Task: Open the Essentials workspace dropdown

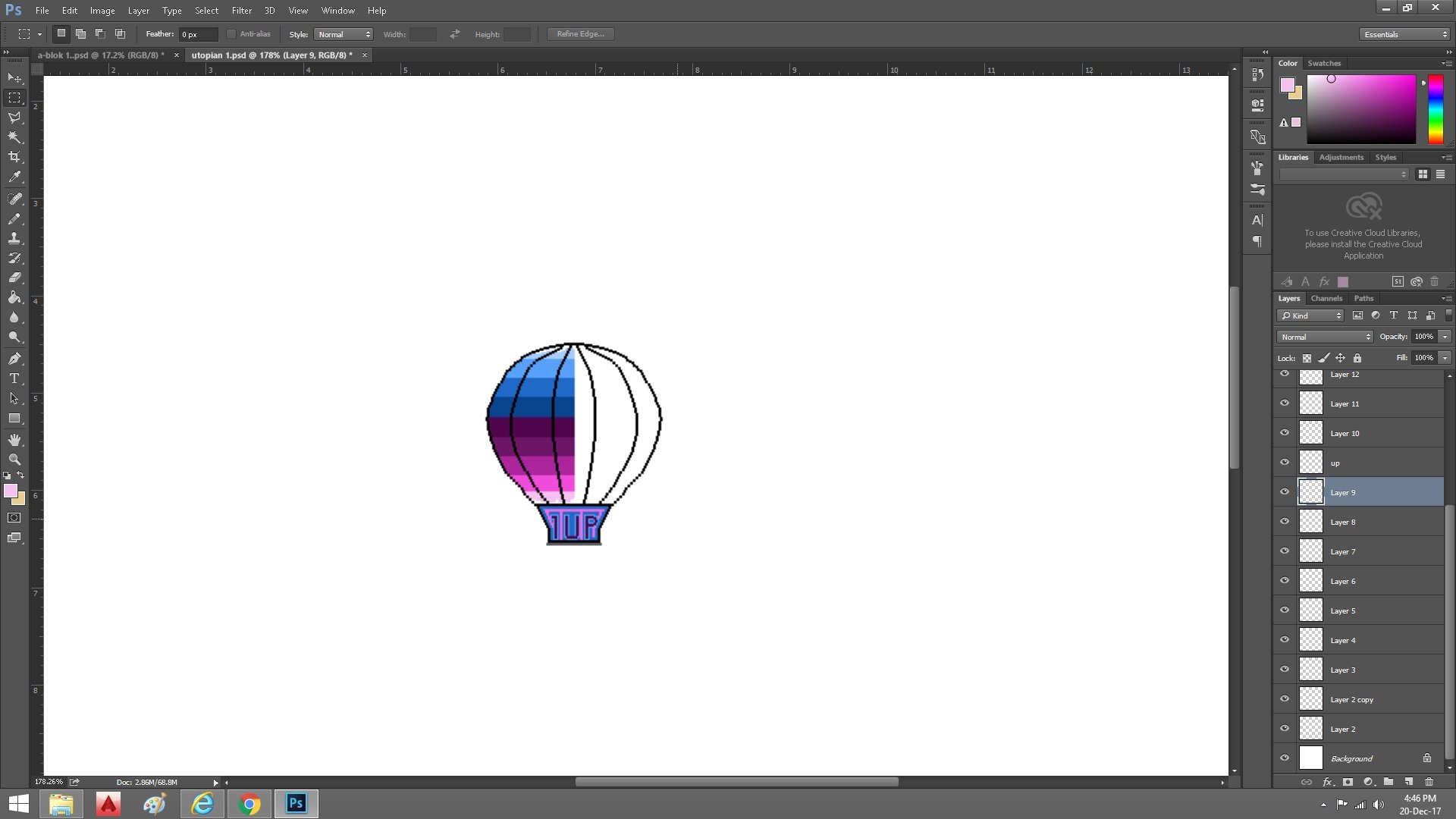Action: 1404,34
